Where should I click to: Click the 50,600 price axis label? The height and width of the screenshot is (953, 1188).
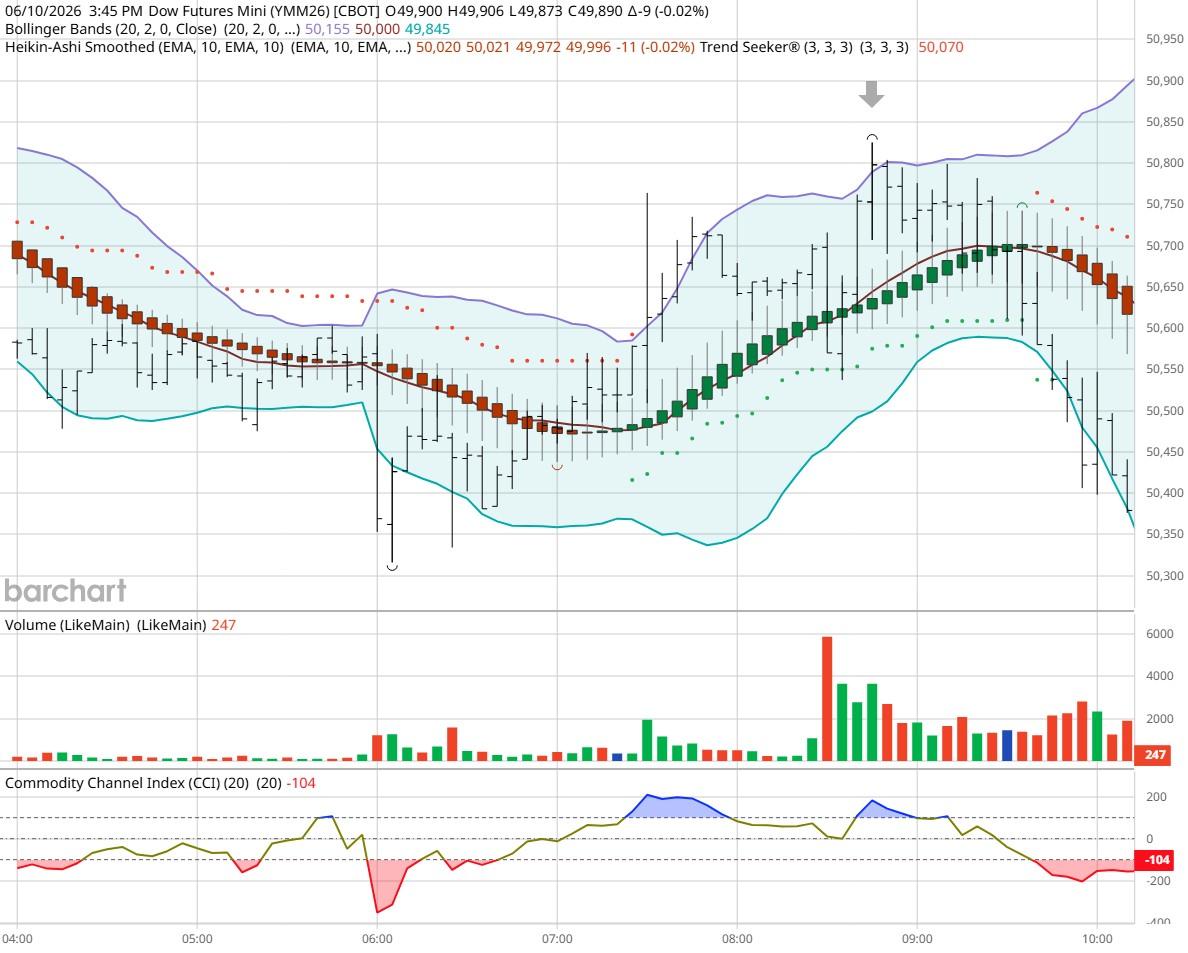[1165, 329]
